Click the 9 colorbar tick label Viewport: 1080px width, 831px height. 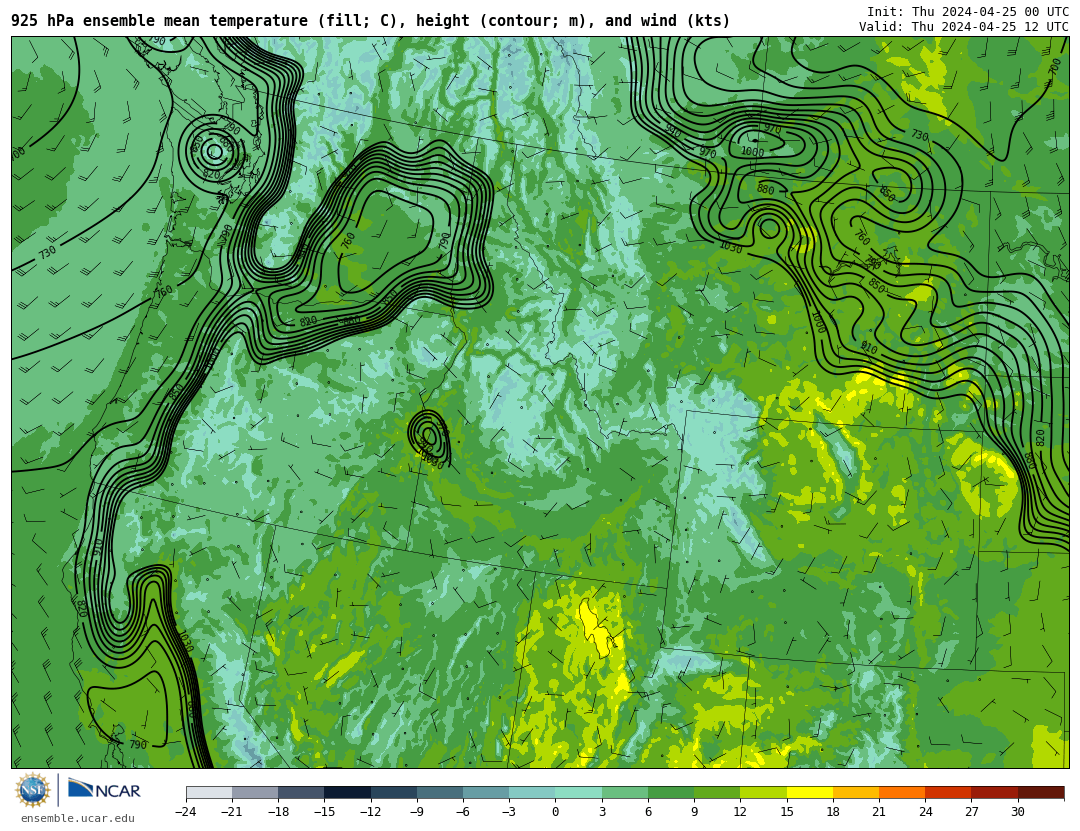pos(694,812)
